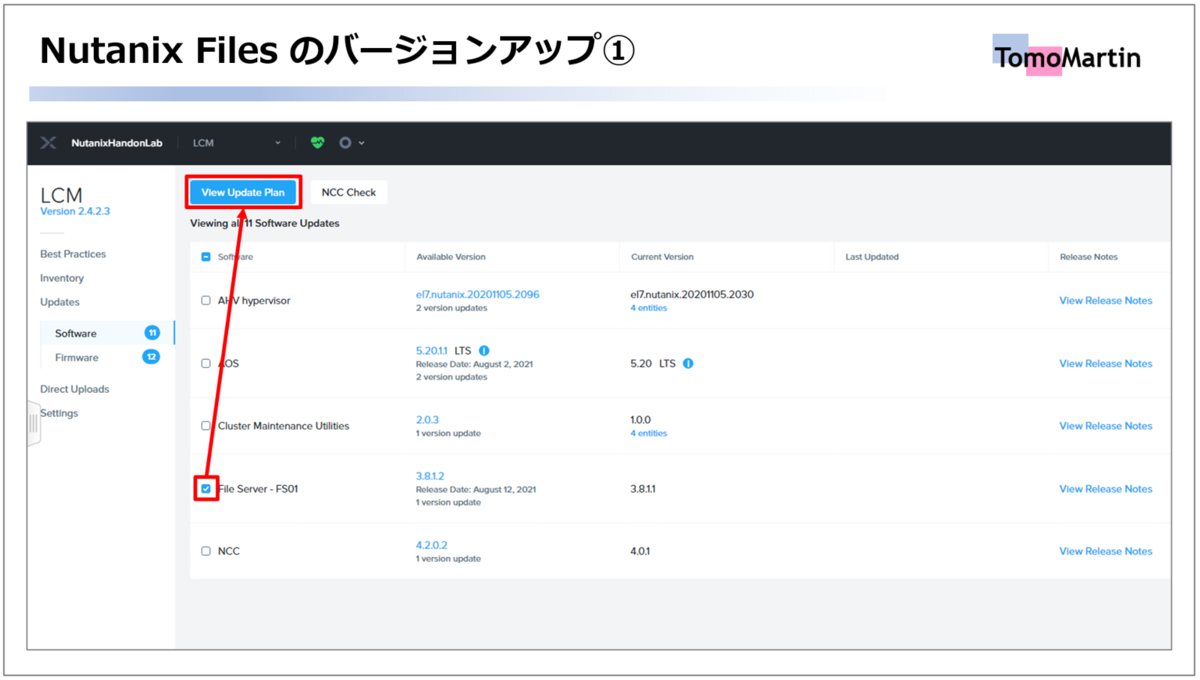Check the Cluster Maintenance Utilities checkbox
1200x680 pixels.
coord(206,426)
